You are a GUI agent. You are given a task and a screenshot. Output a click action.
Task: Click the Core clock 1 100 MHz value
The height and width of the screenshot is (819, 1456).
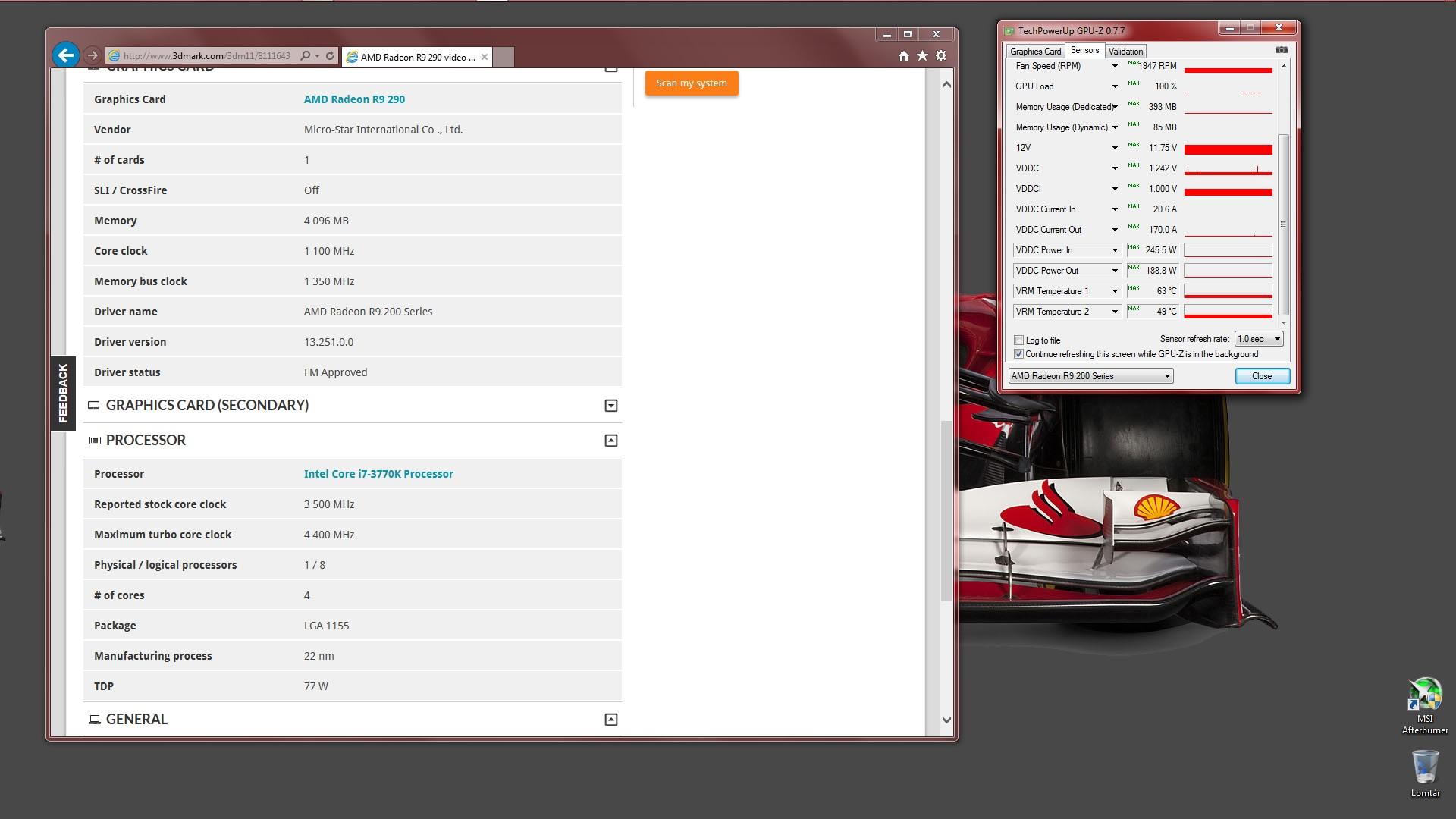(x=329, y=251)
